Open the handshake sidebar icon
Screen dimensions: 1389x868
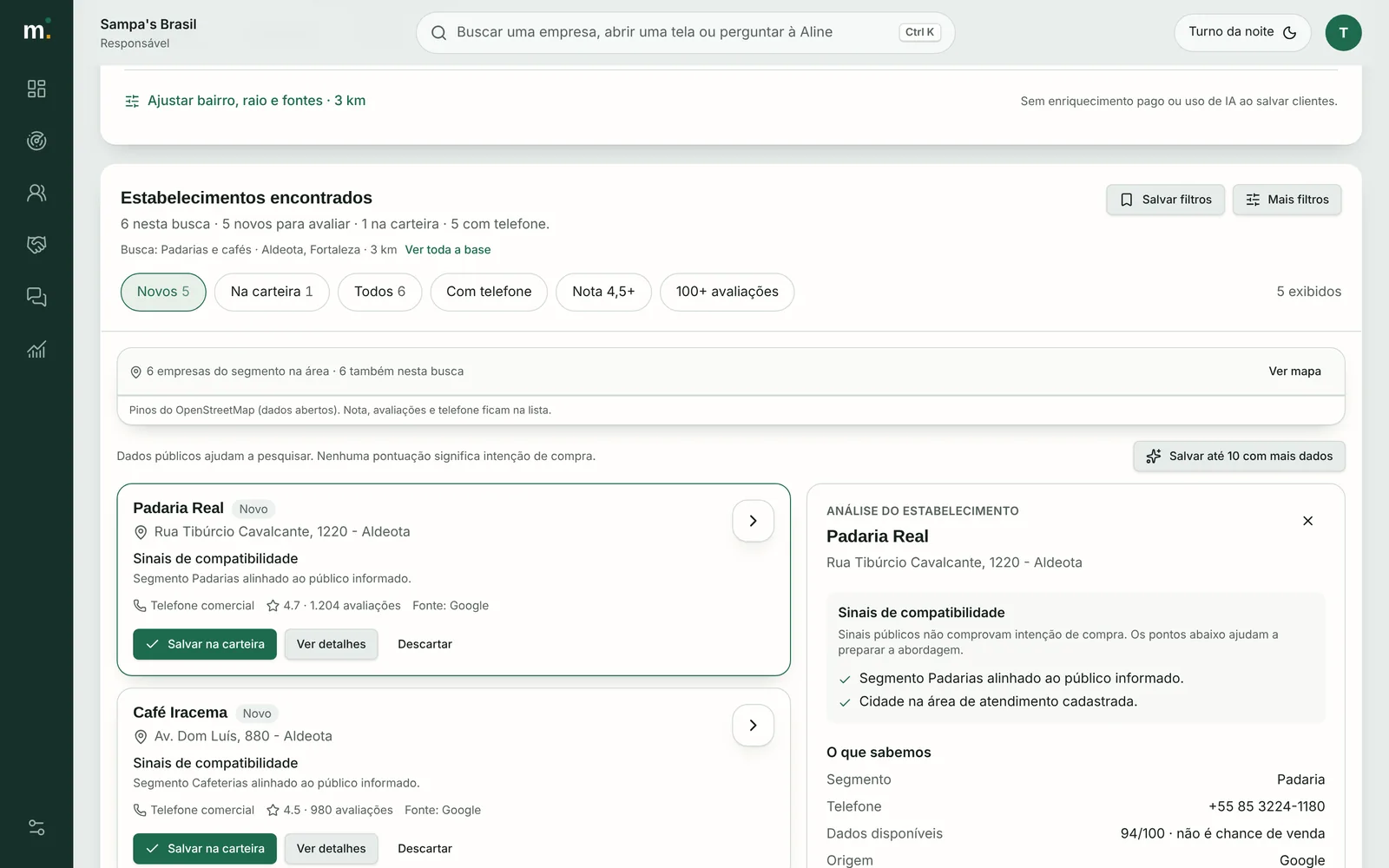pos(36,245)
